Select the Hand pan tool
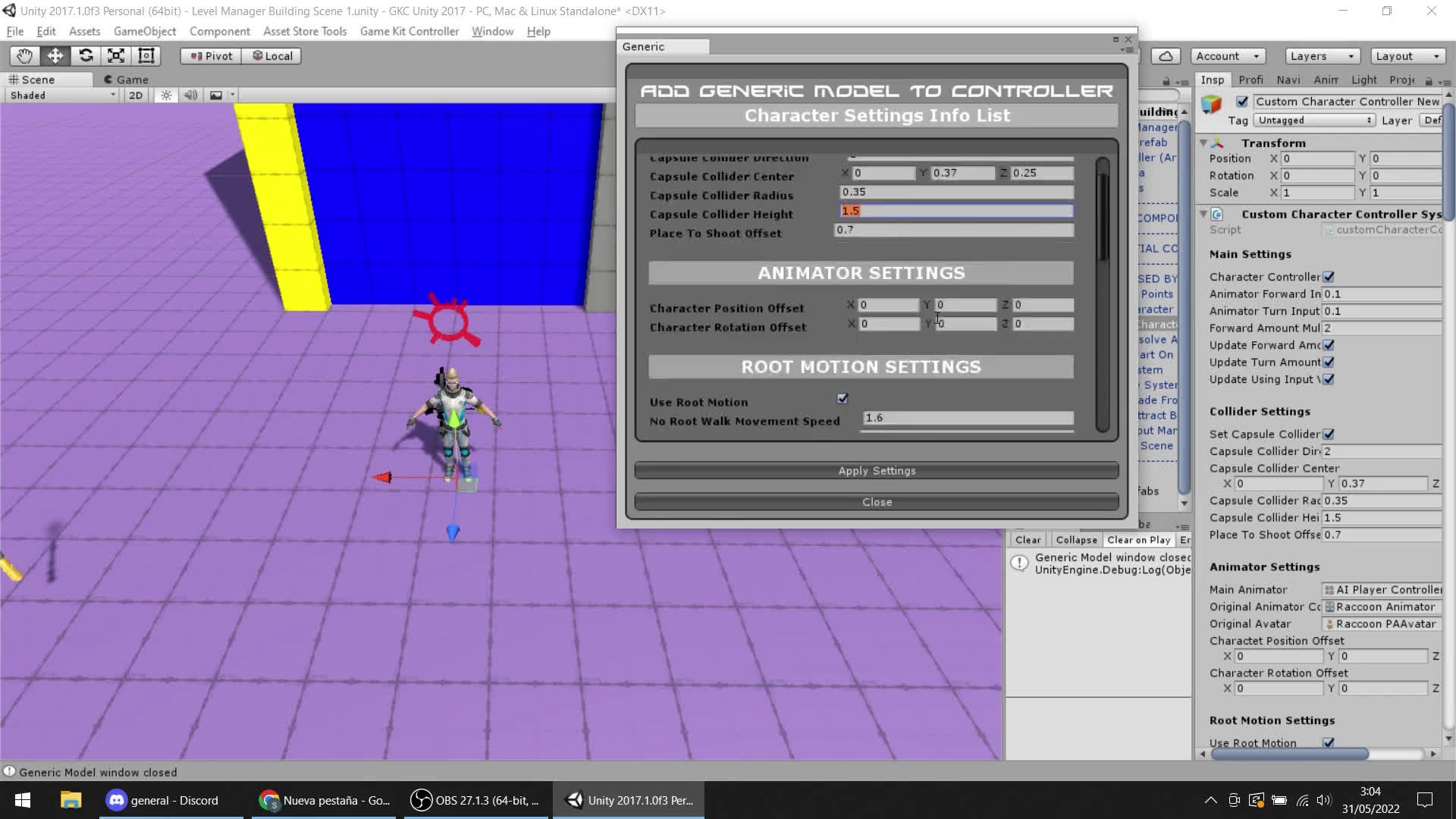 pyautogui.click(x=24, y=55)
